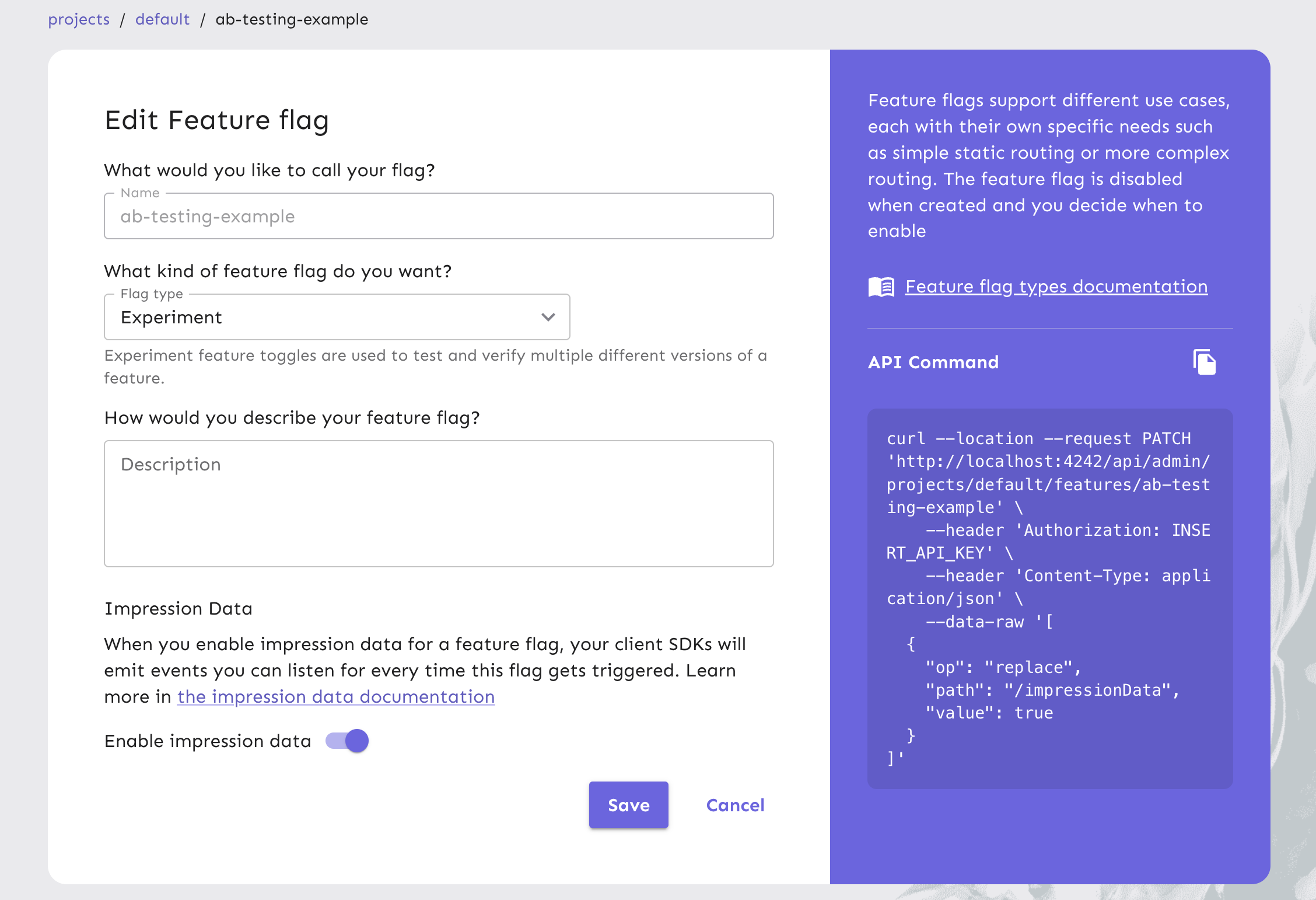The image size is (1316, 900).
Task: Click the chevron in the Flag type selector
Action: [x=547, y=317]
